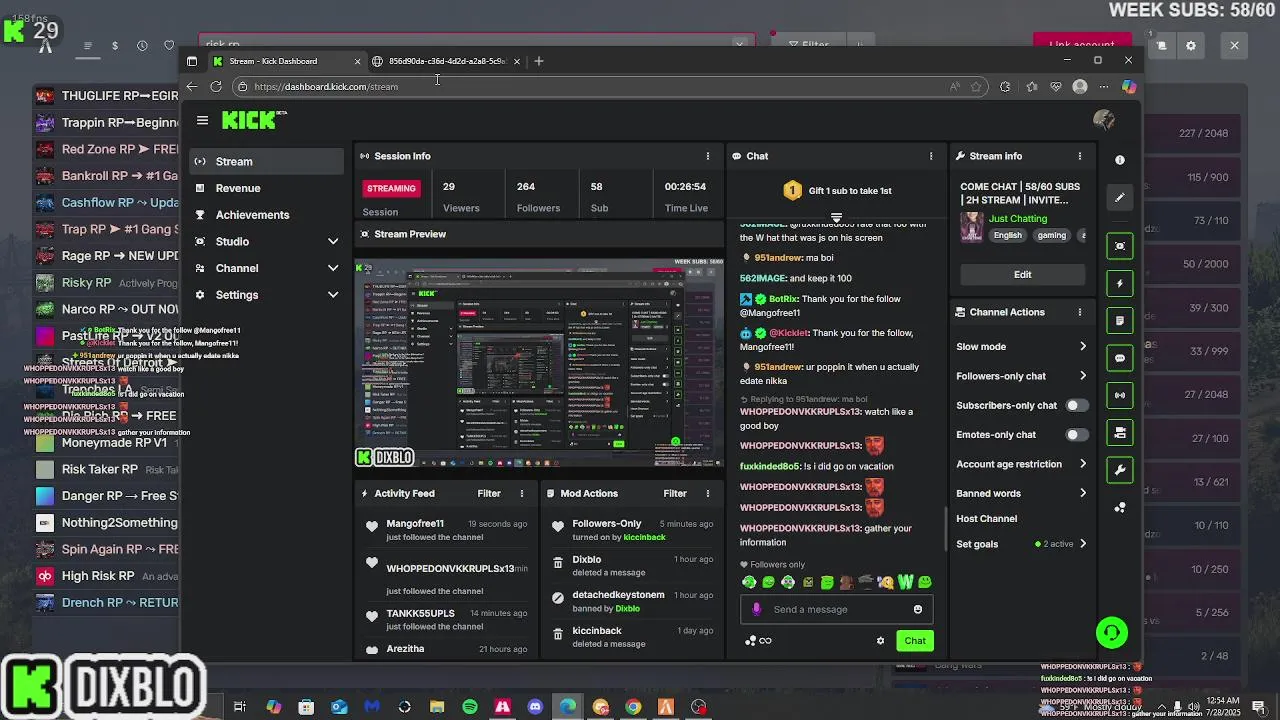Open Set goals arrow
Viewport: 1280px width, 720px height.
click(x=1083, y=544)
